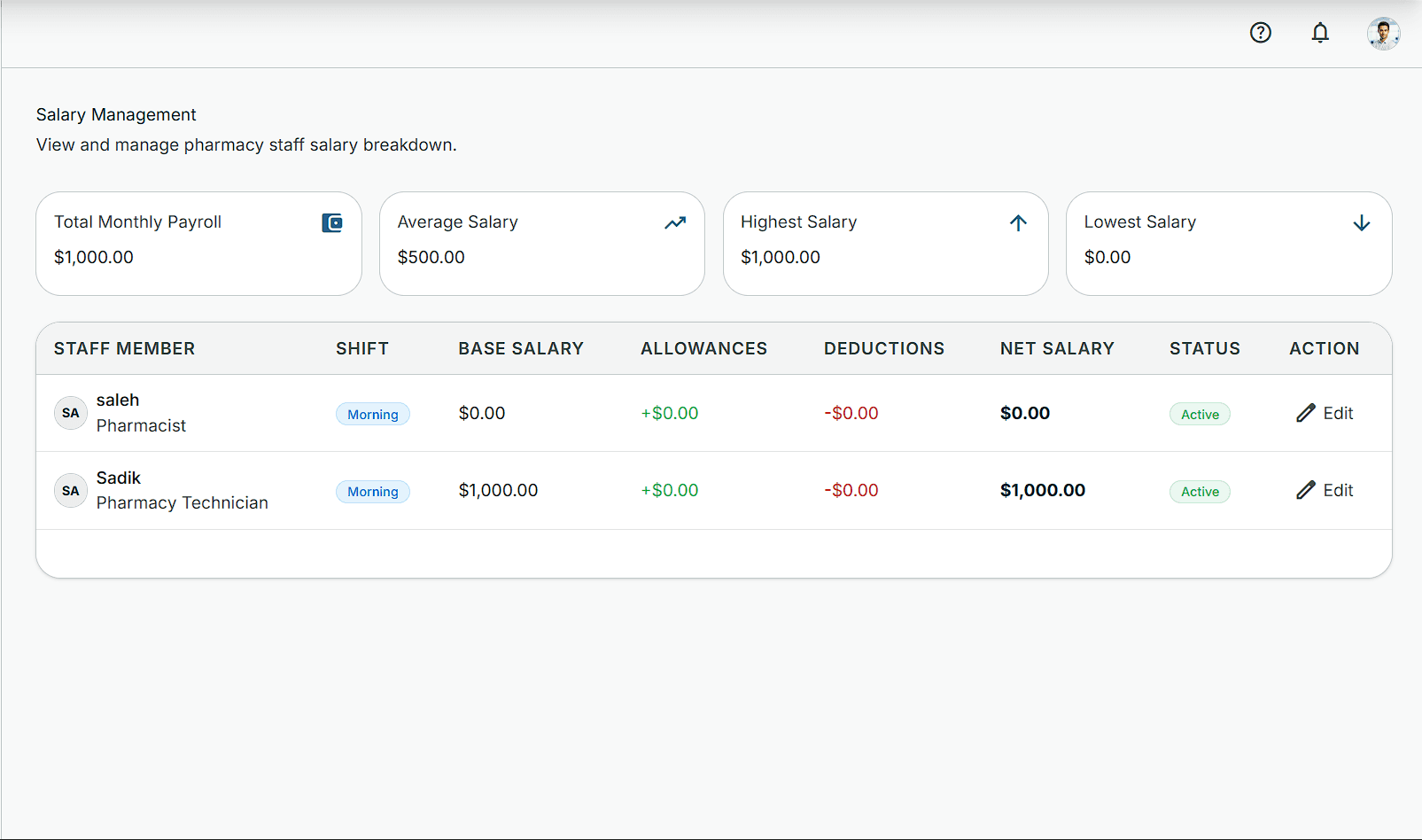Open the user profile avatar
Screen dimensions: 1422x840
click(x=1383, y=34)
